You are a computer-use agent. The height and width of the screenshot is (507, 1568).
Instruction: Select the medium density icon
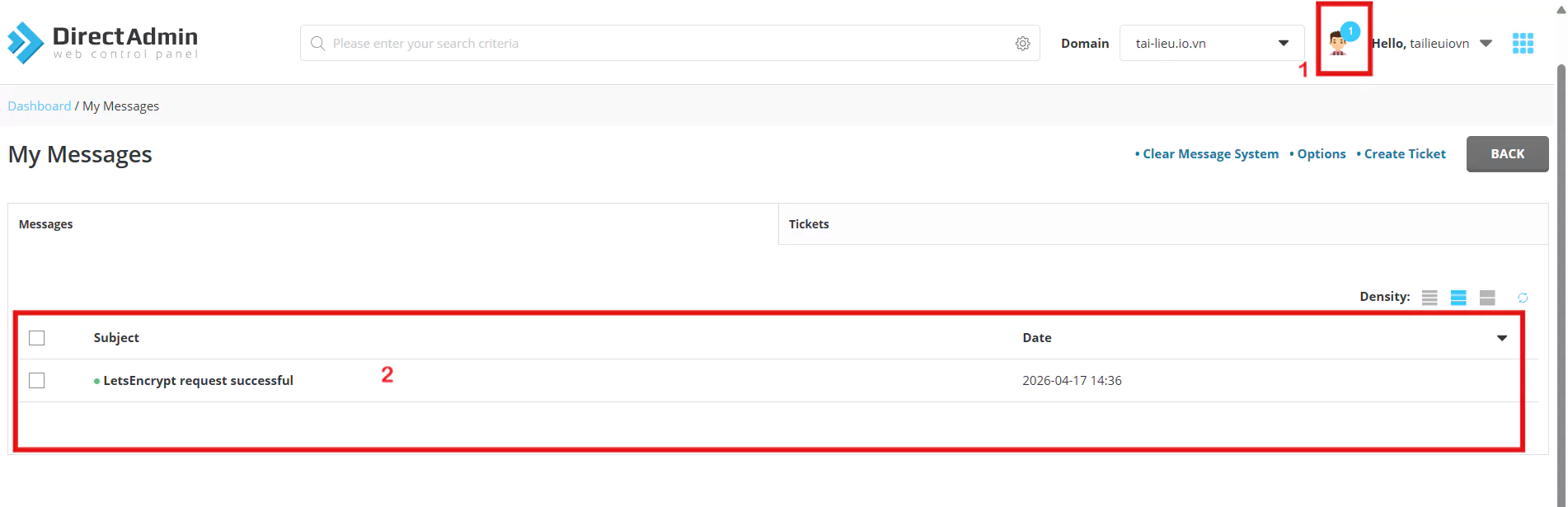pos(1458,298)
